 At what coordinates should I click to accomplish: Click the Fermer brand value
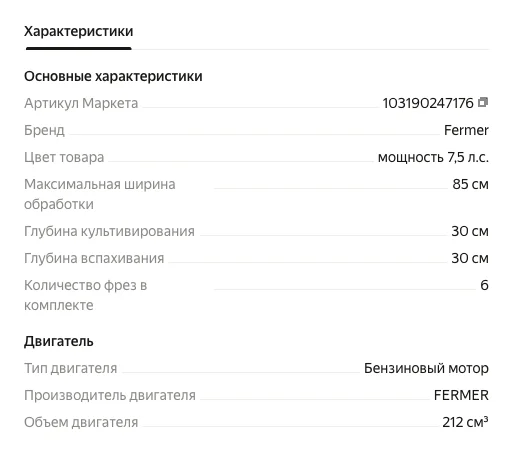pos(466,130)
